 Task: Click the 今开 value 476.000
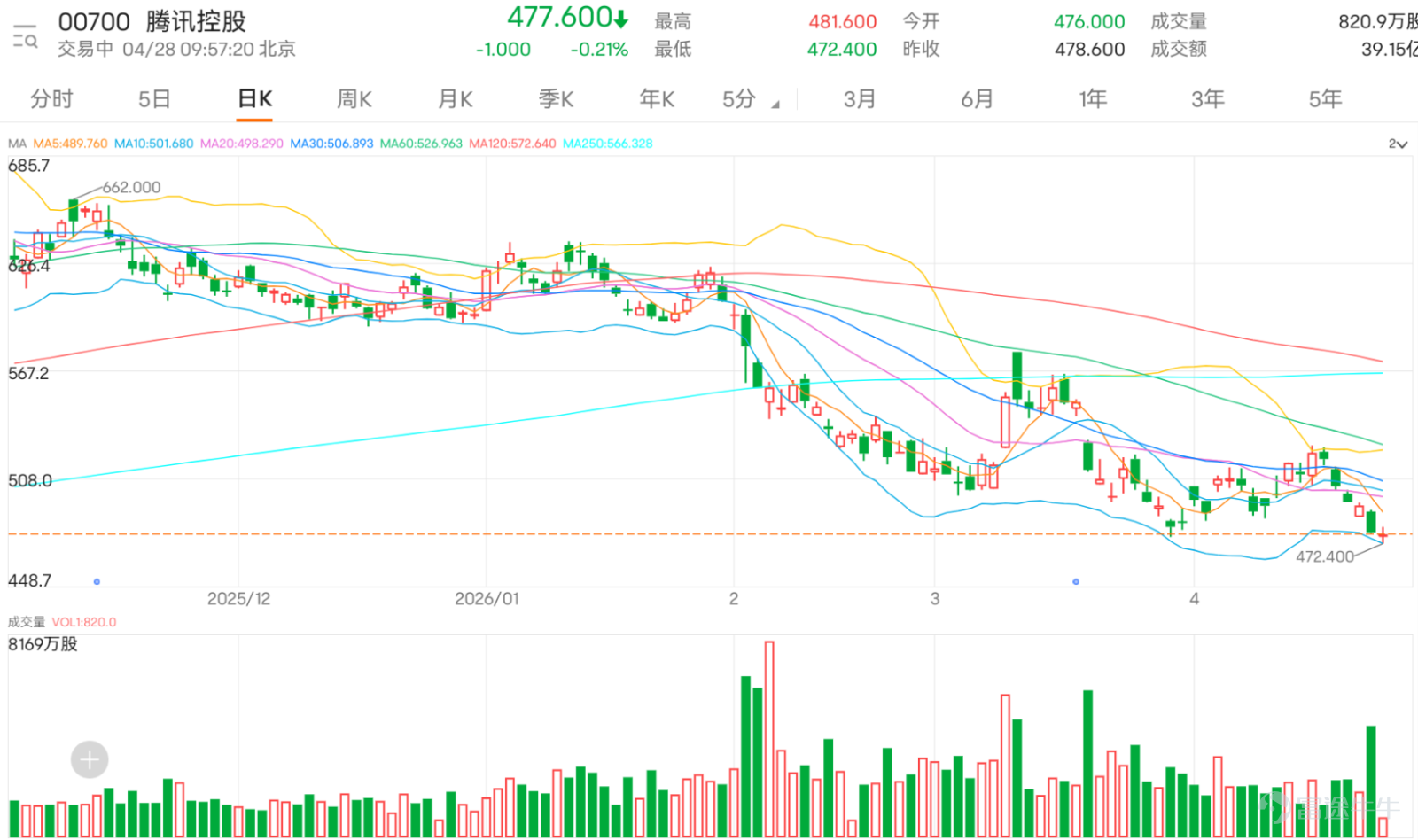pos(1089,21)
